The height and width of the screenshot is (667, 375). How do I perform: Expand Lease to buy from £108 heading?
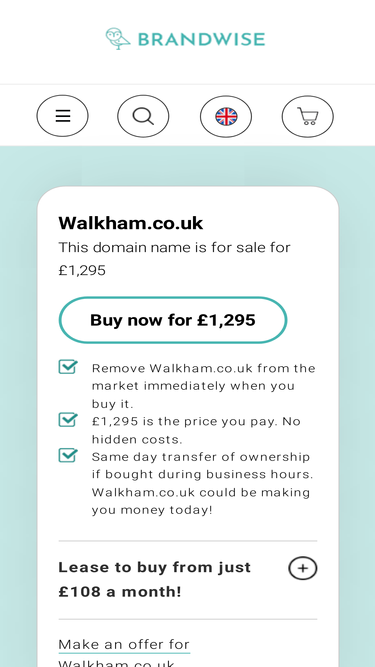pyautogui.click(x=155, y=579)
